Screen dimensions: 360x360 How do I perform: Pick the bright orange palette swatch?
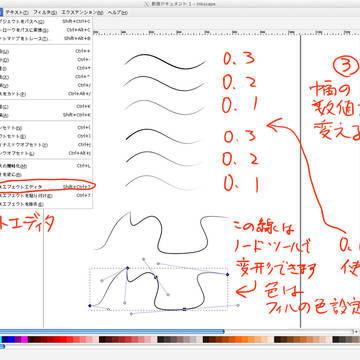tap(240, 340)
